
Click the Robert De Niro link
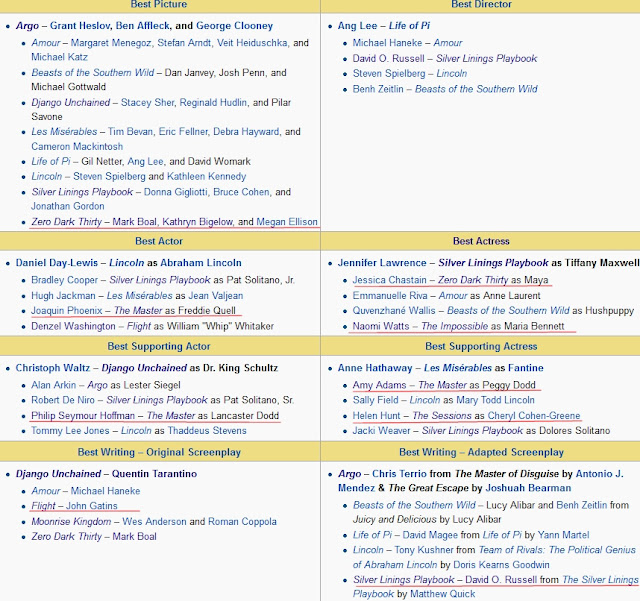pyautogui.click(x=63, y=400)
